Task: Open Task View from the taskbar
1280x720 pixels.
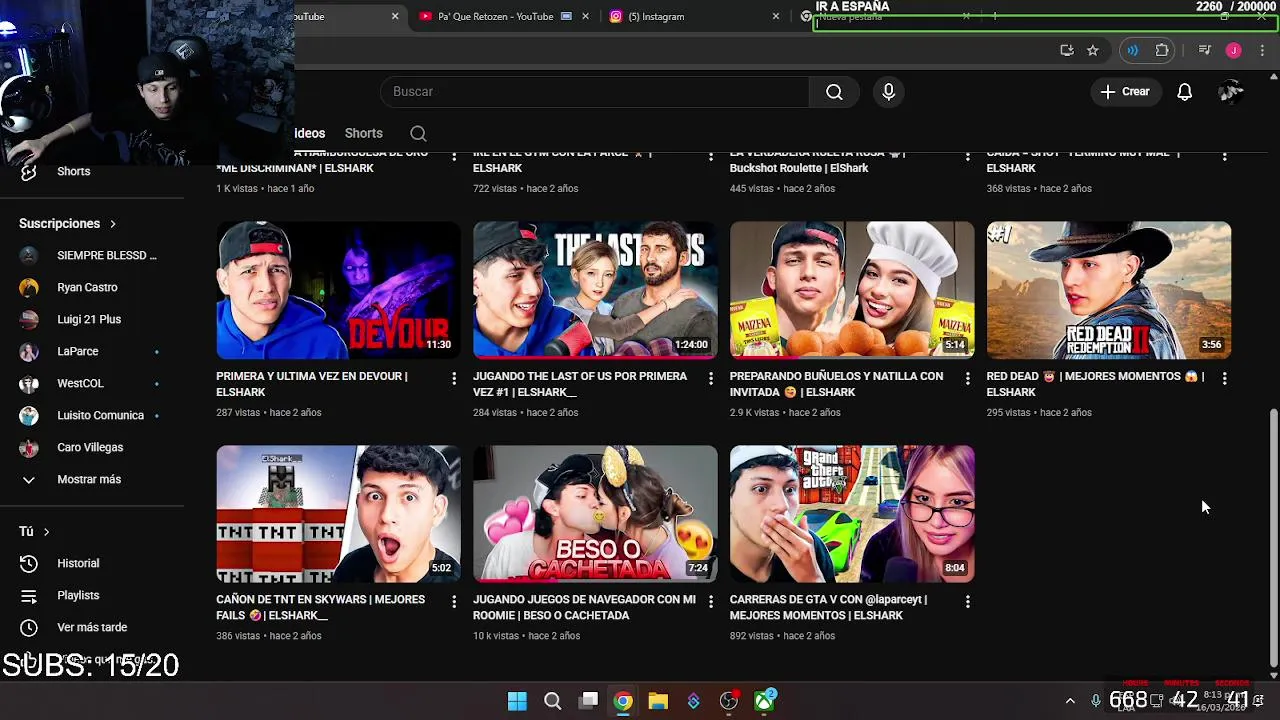Action: (589, 701)
